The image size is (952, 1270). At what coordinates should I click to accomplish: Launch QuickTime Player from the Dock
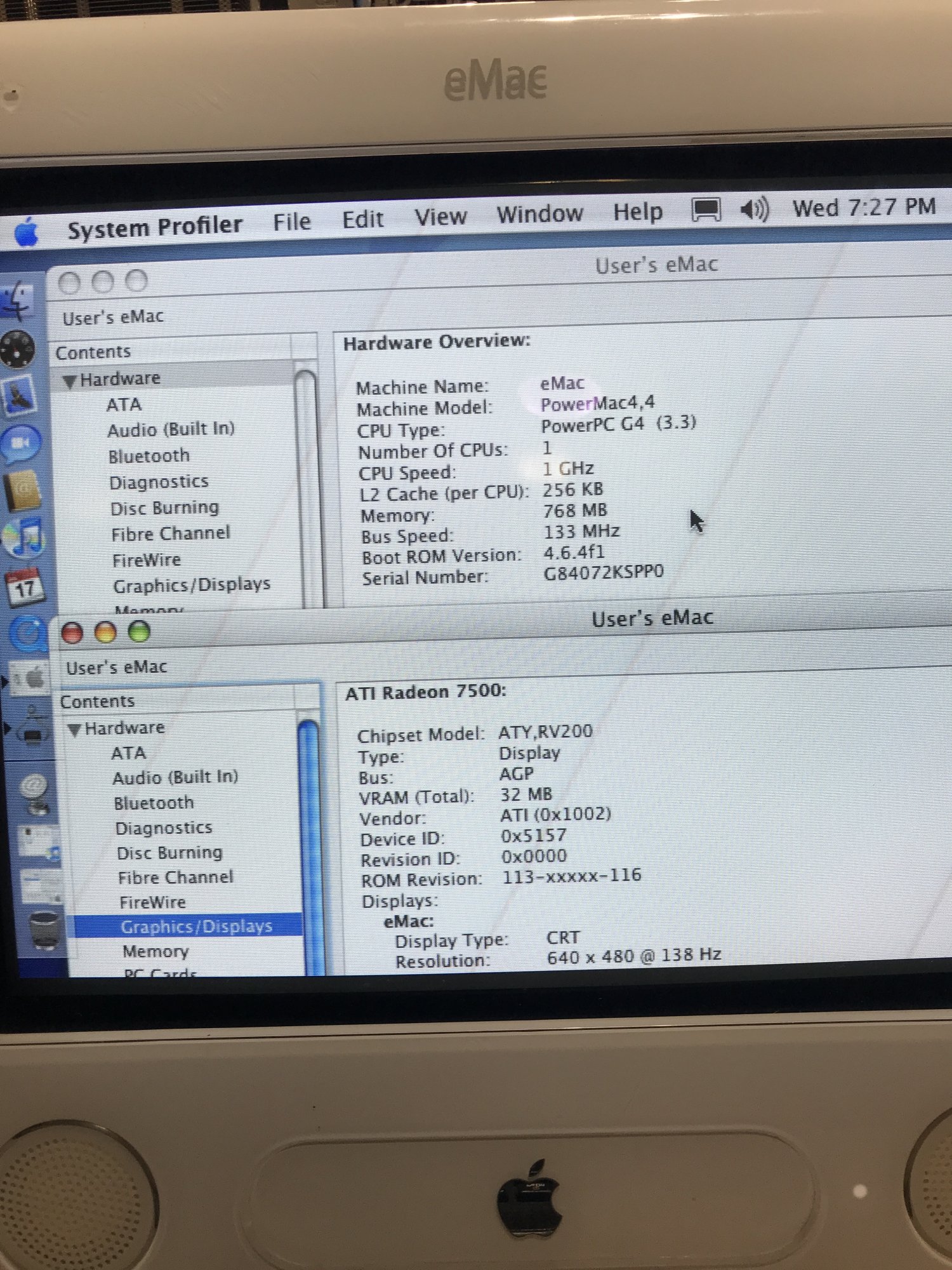pyautogui.click(x=28, y=634)
